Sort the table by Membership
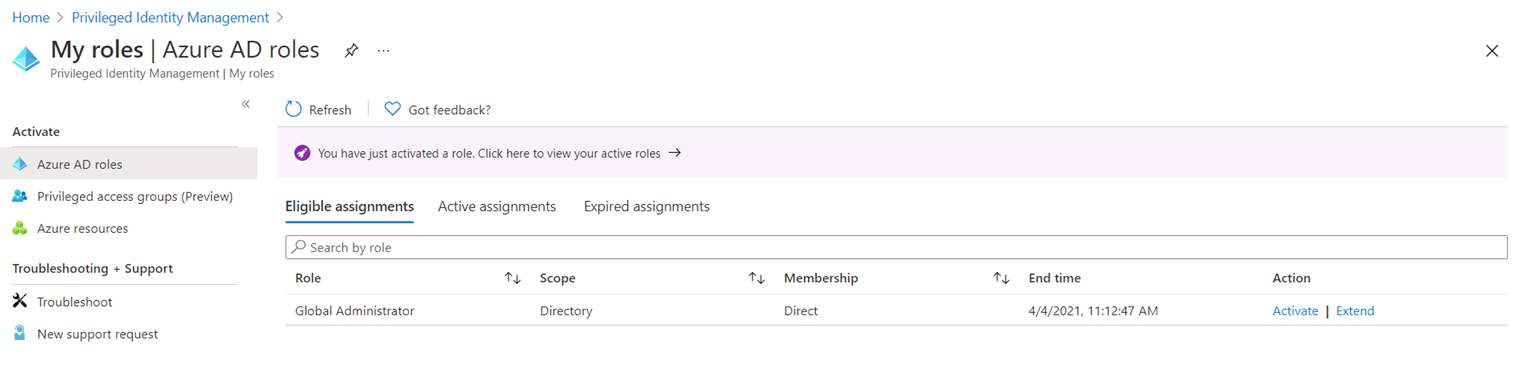1515x368 pixels. tap(1001, 278)
